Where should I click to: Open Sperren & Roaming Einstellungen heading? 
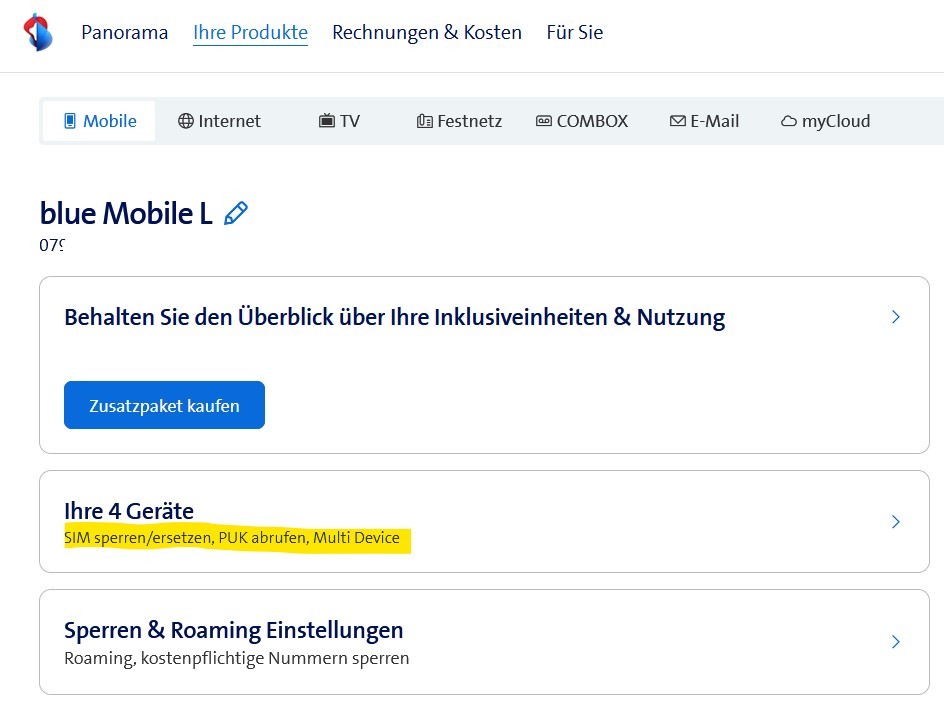click(x=233, y=630)
